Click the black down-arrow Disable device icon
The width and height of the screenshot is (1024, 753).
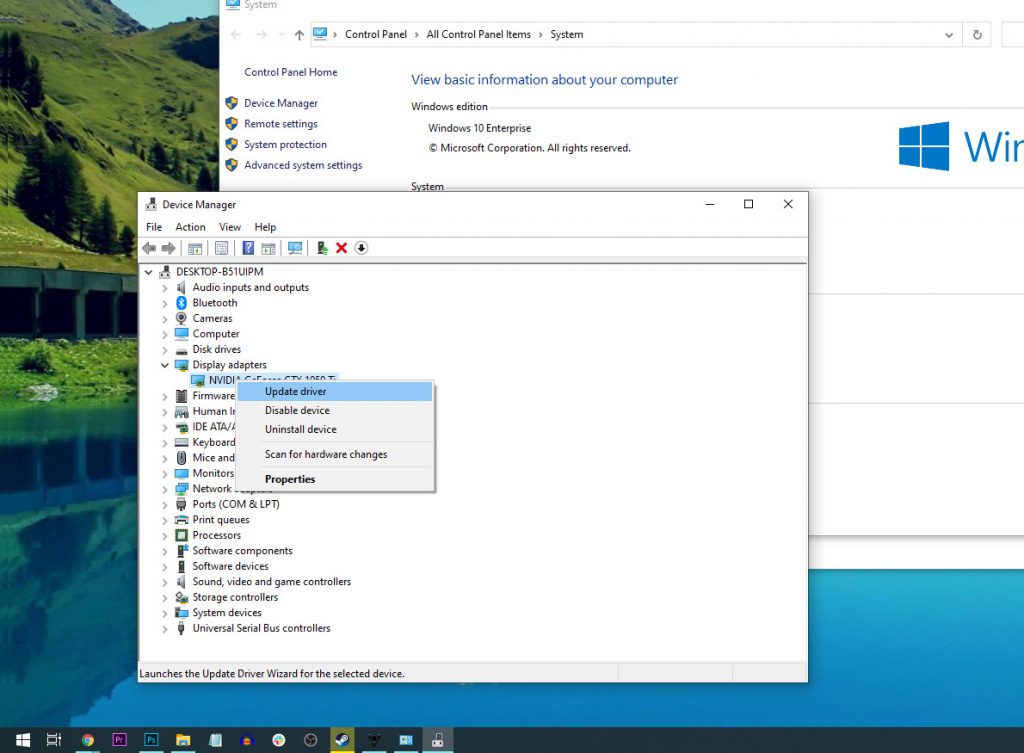click(x=361, y=248)
